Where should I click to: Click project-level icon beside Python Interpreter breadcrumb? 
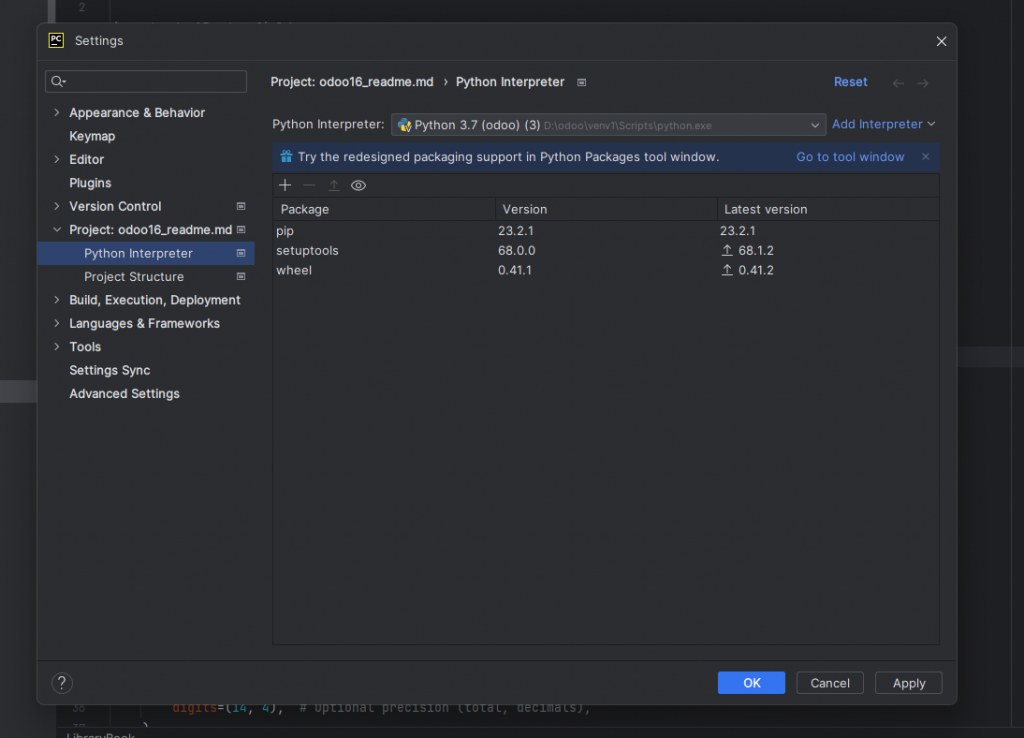581,82
